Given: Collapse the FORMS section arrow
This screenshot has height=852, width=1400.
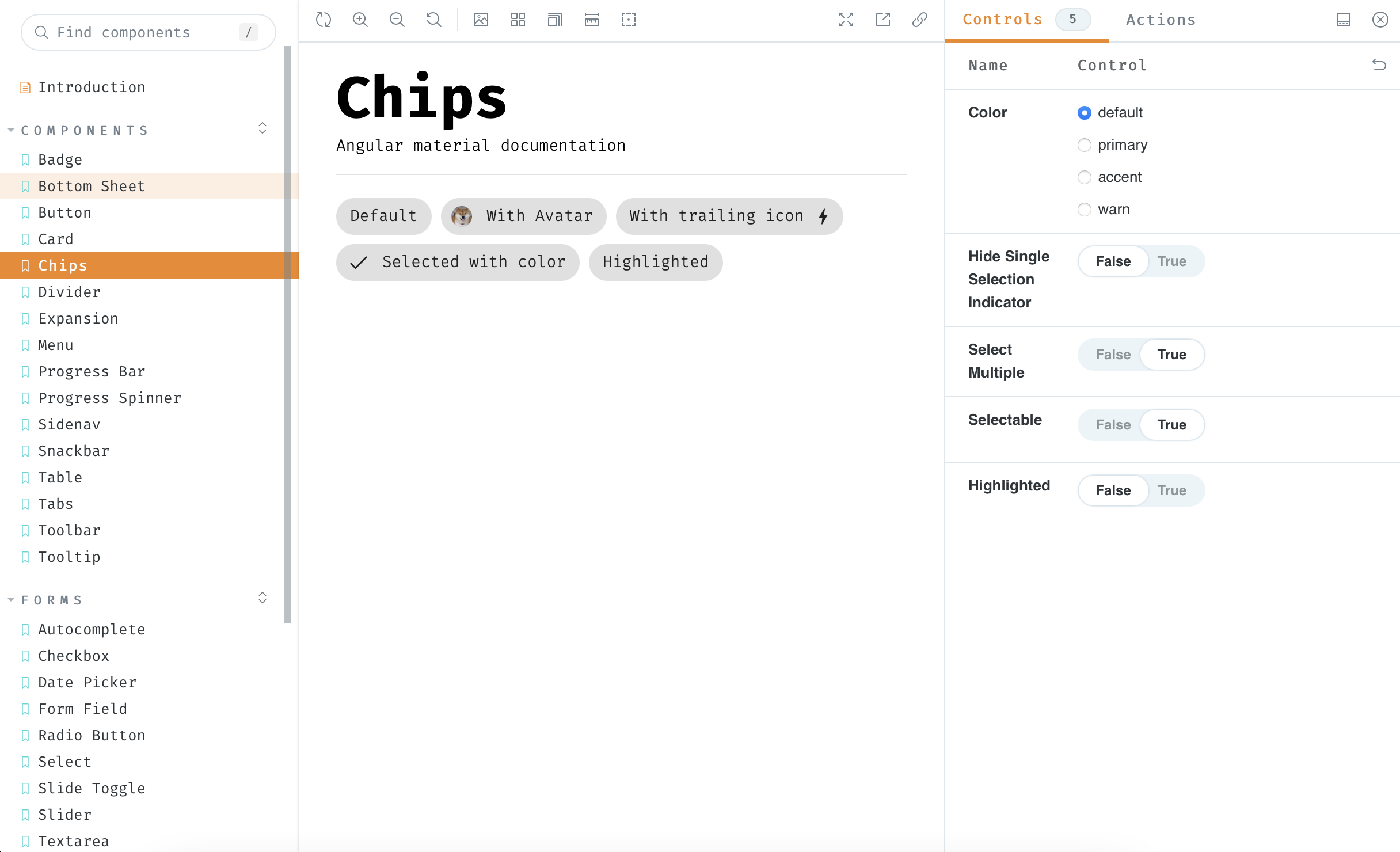Looking at the screenshot, I should click(x=11, y=600).
